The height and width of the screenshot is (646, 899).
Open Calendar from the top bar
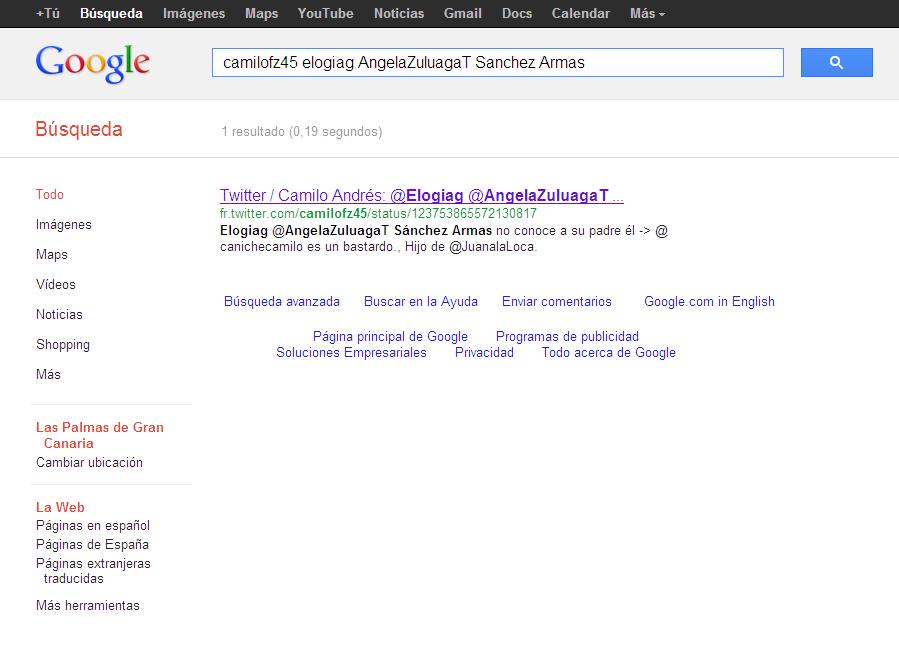point(581,13)
